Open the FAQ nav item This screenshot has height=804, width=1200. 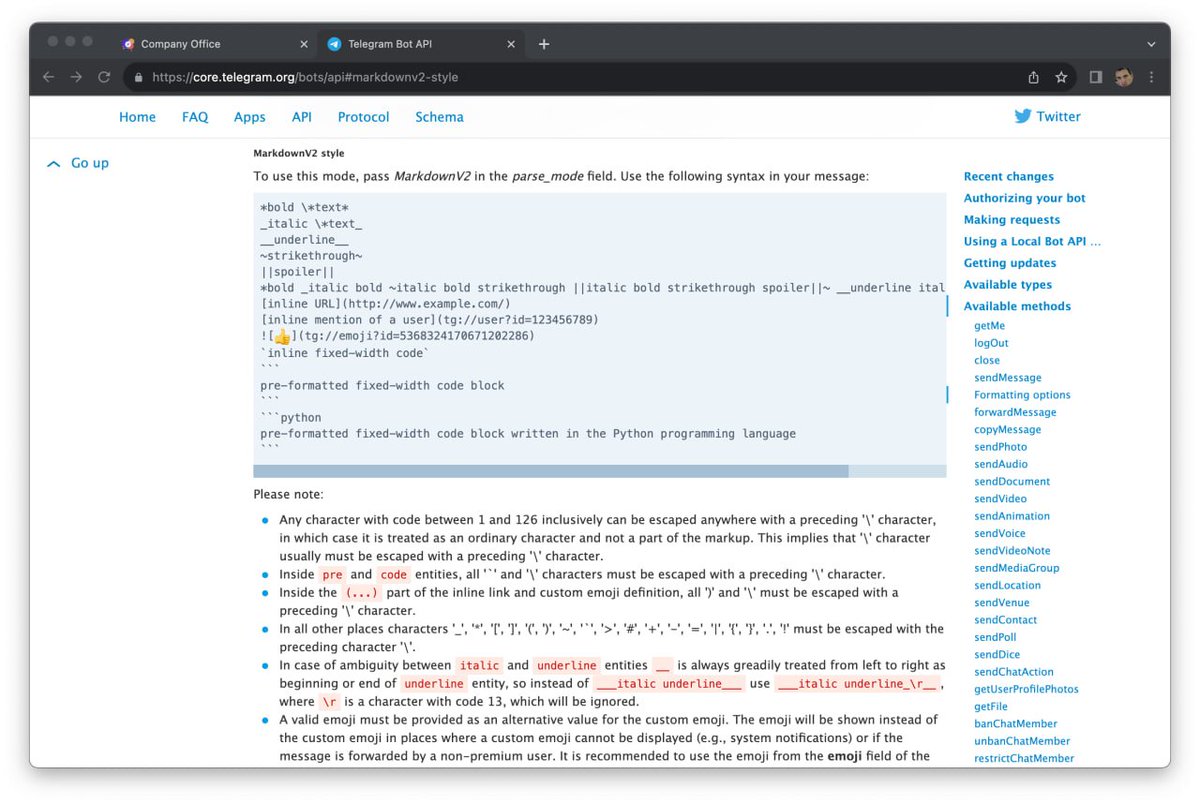click(195, 117)
